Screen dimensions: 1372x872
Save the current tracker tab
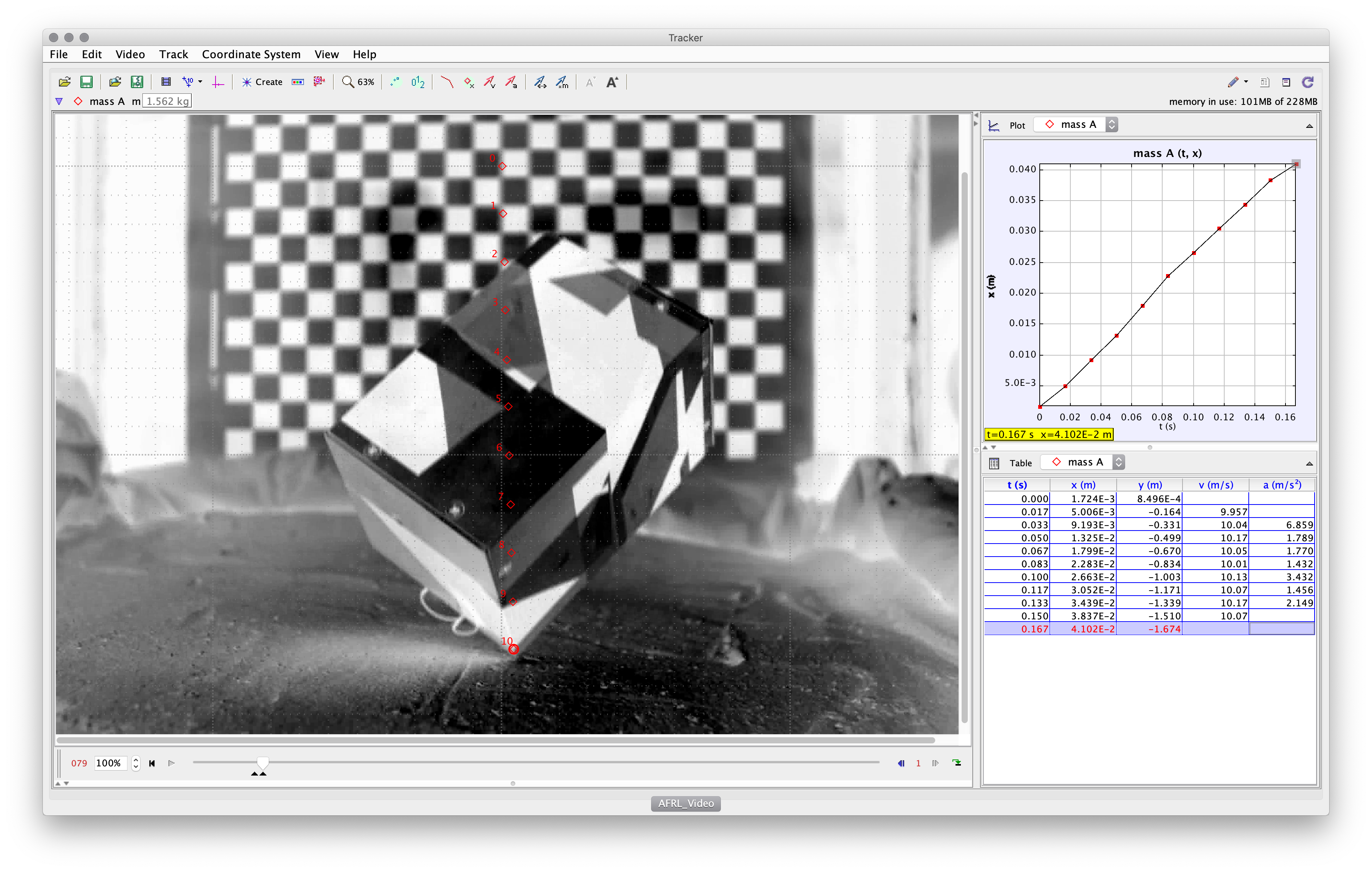(86, 82)
